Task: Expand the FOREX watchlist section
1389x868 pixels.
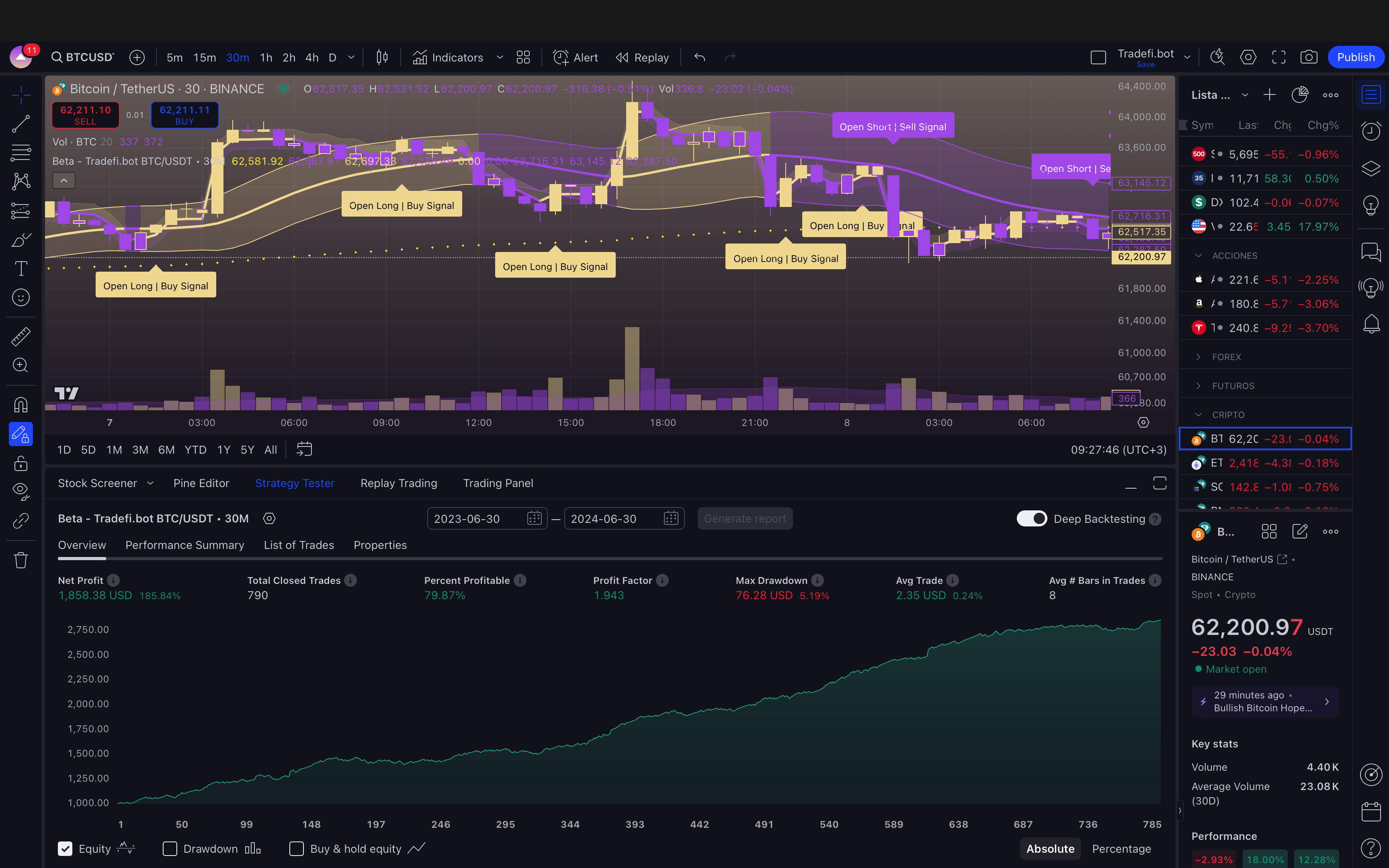Action: (1198, 356)
